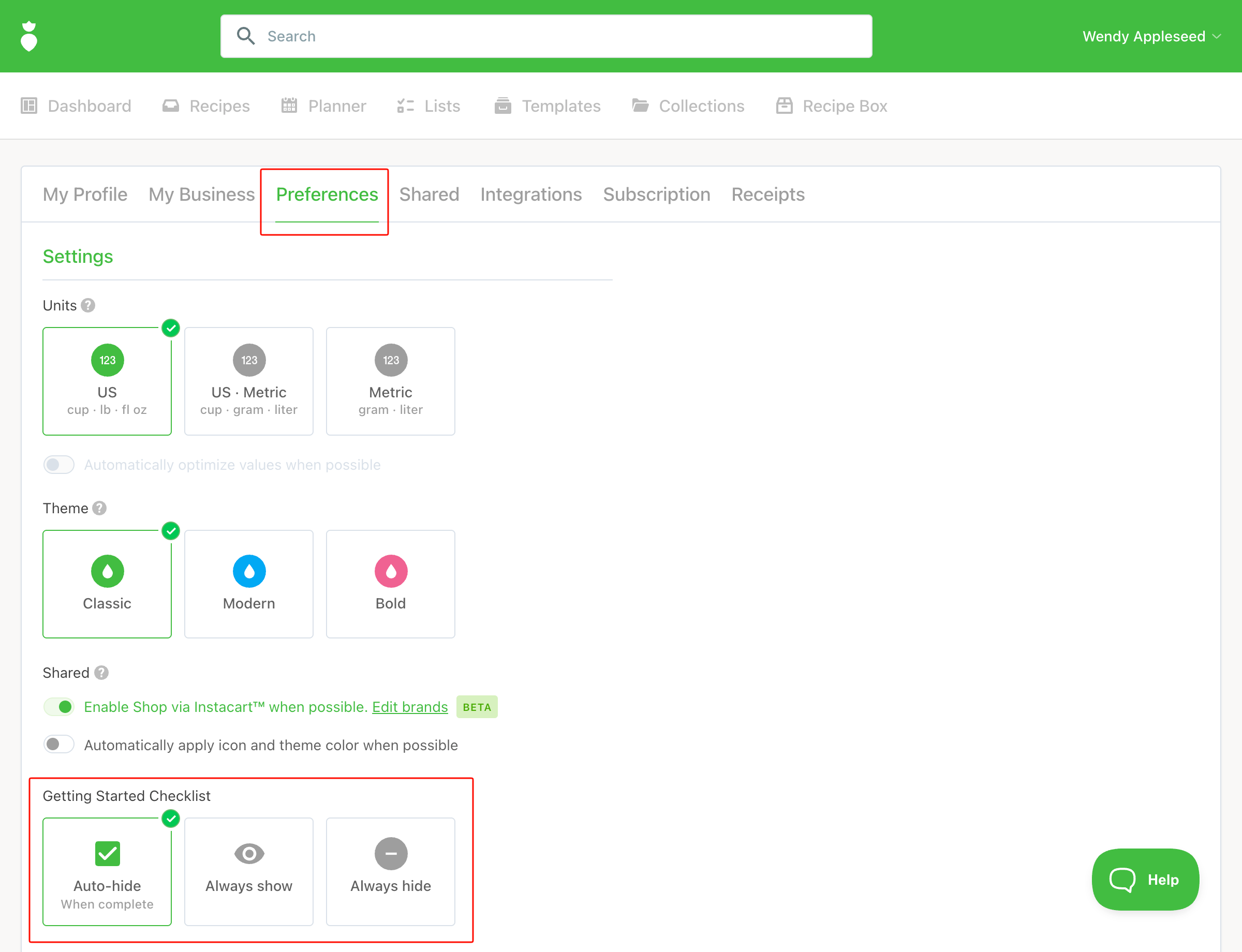Expand the Wendy Appleseed account menu
Screen dimensions: 1242x952
click(x=1151, y=36)
